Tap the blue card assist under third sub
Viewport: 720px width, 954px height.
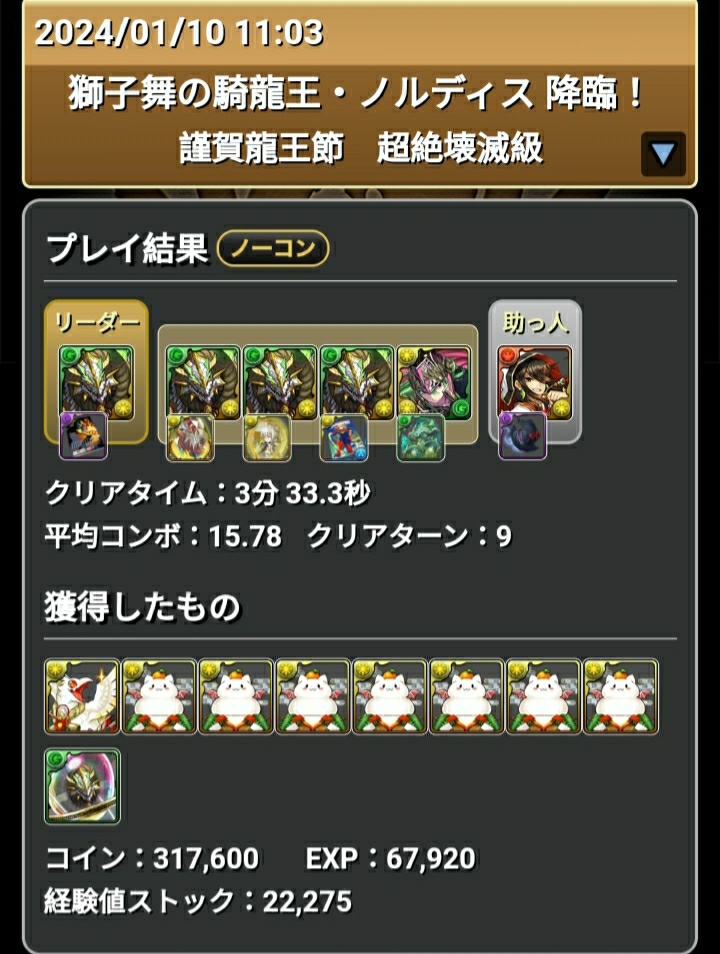tap(344, 437)
